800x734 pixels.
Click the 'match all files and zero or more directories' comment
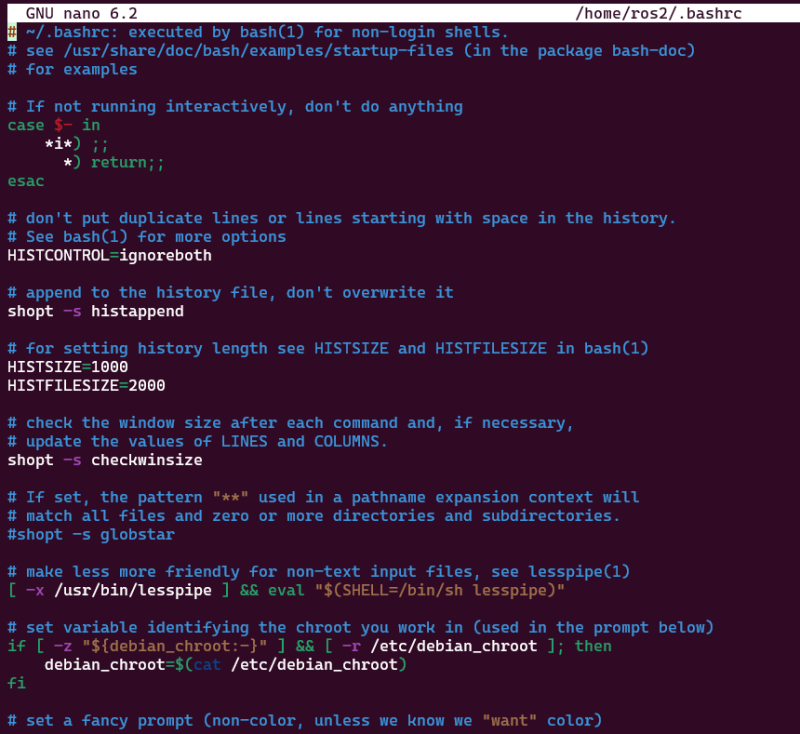314,516
